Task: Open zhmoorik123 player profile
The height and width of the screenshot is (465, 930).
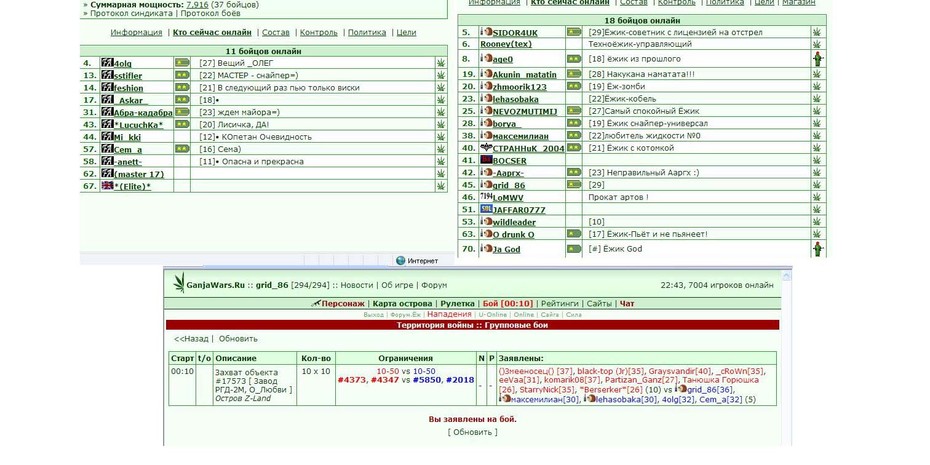Action: [x=520, y=87]
